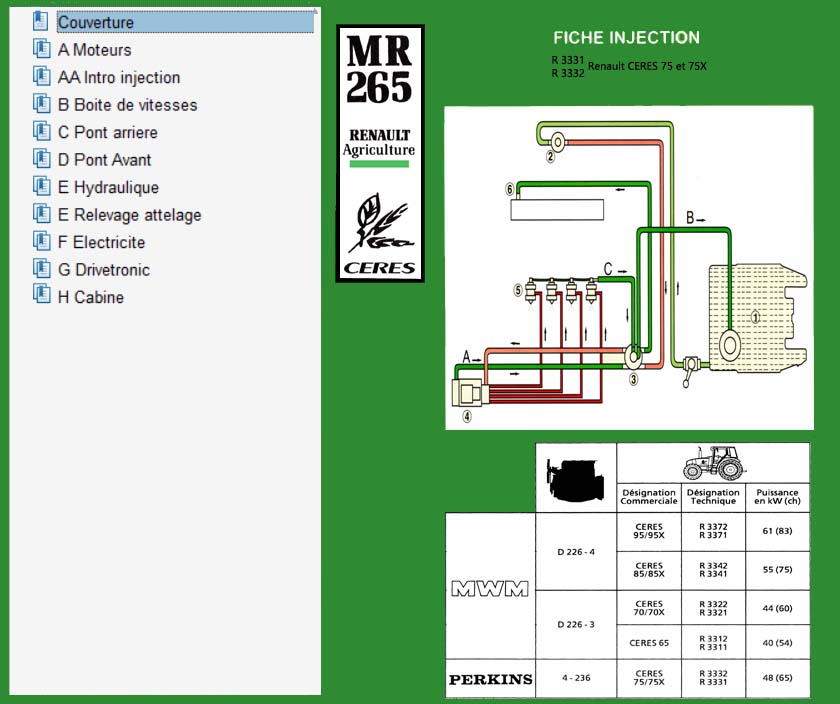The image size is (840, 704).
Task: Click the injection pump labeled 4
Action: pyautogui.click(x=469, y=392)
